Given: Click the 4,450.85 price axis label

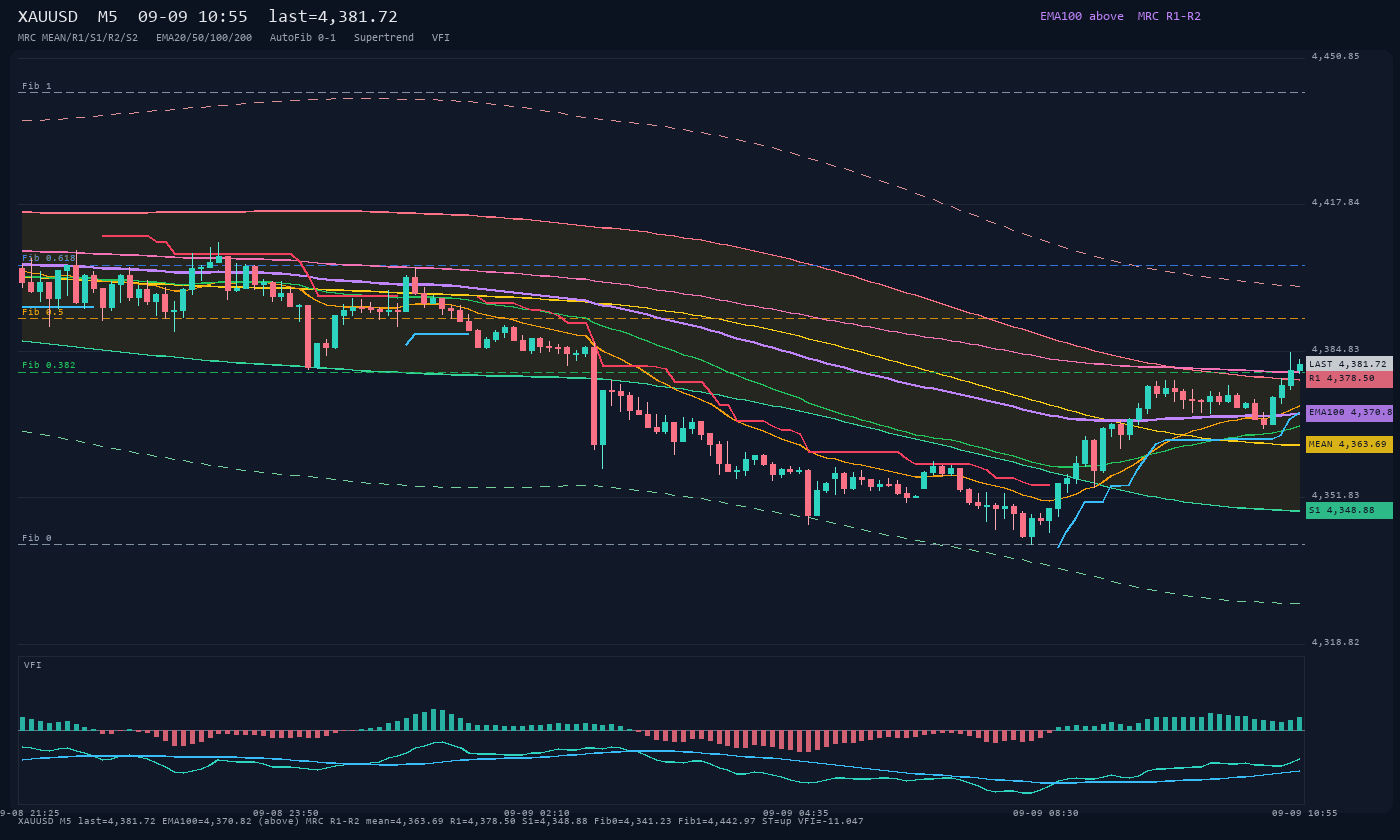Looking at the screenshot, I should [x=1336, y=56].
